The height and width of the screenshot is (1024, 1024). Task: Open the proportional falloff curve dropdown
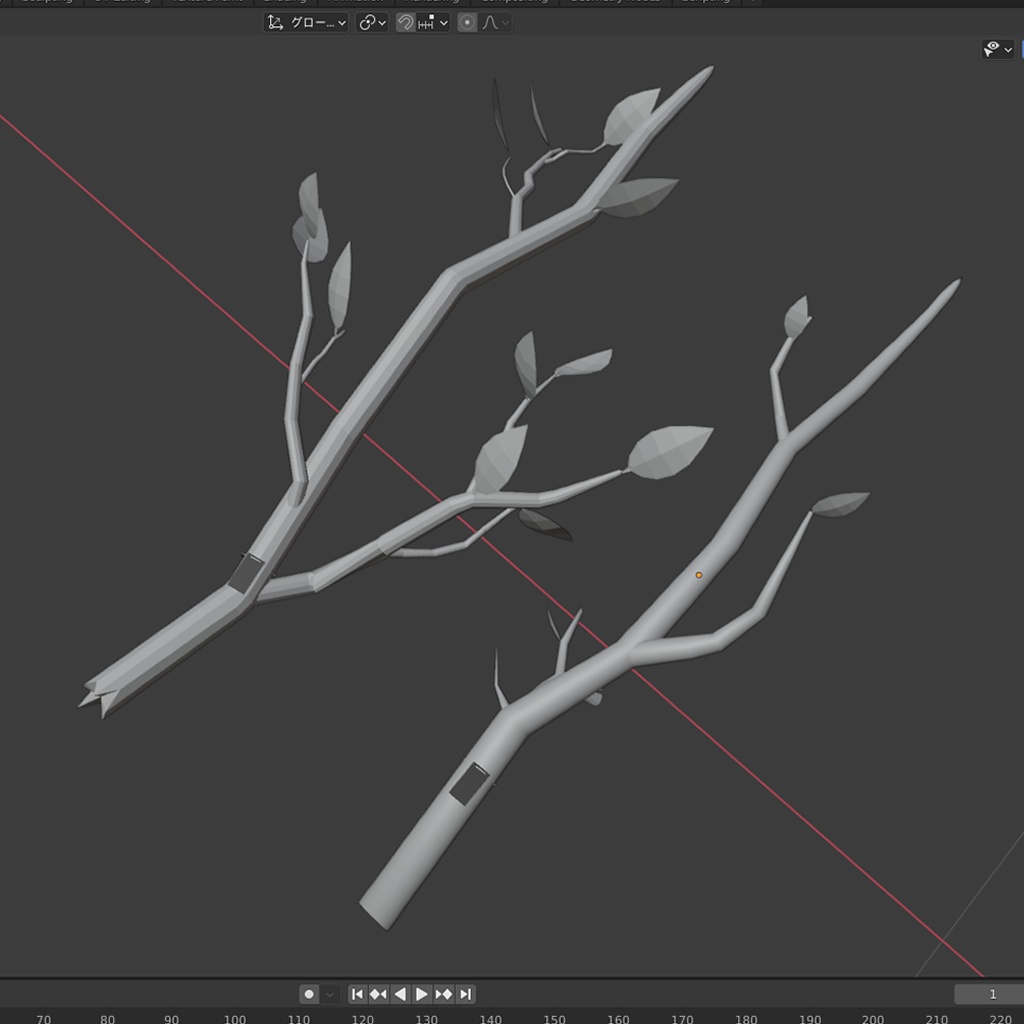click(x=496, y=23)
